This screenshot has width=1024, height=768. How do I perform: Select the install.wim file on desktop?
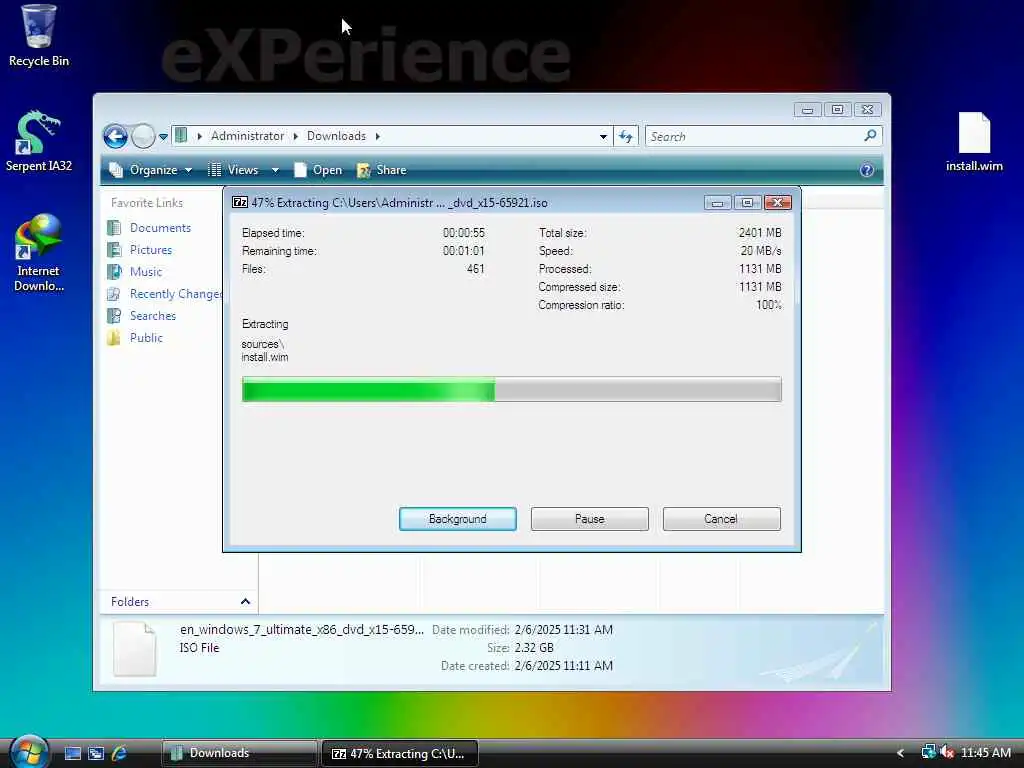pos(974,142)
